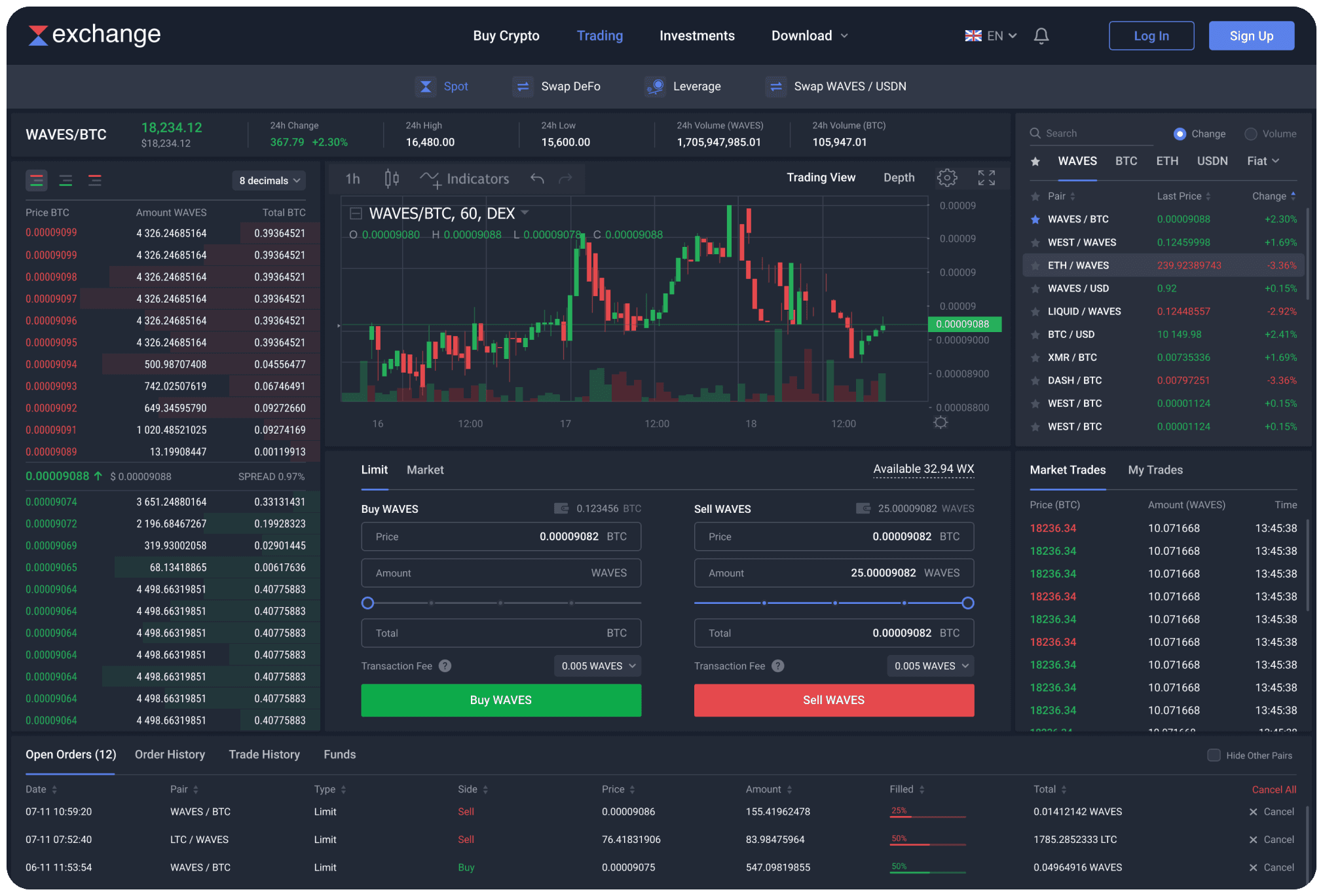The image size is (1323, 896).
Task: Open the 8 decimals dropdown
Action: pyautogui.click(x=269, y=180)
